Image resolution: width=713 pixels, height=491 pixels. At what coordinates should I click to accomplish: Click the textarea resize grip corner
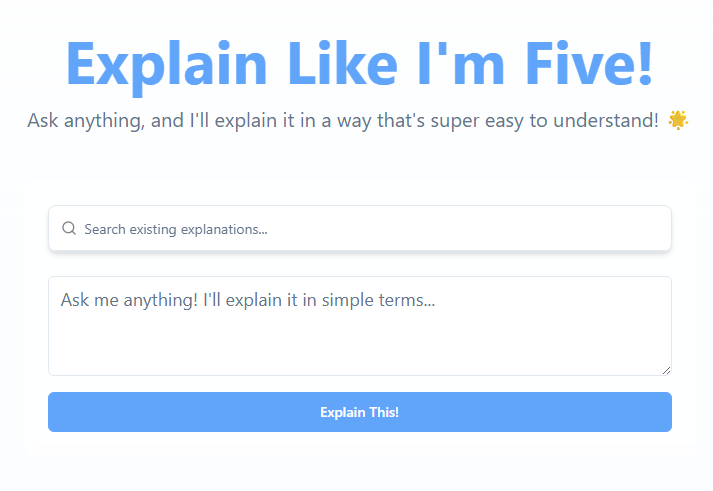[666, 370]
